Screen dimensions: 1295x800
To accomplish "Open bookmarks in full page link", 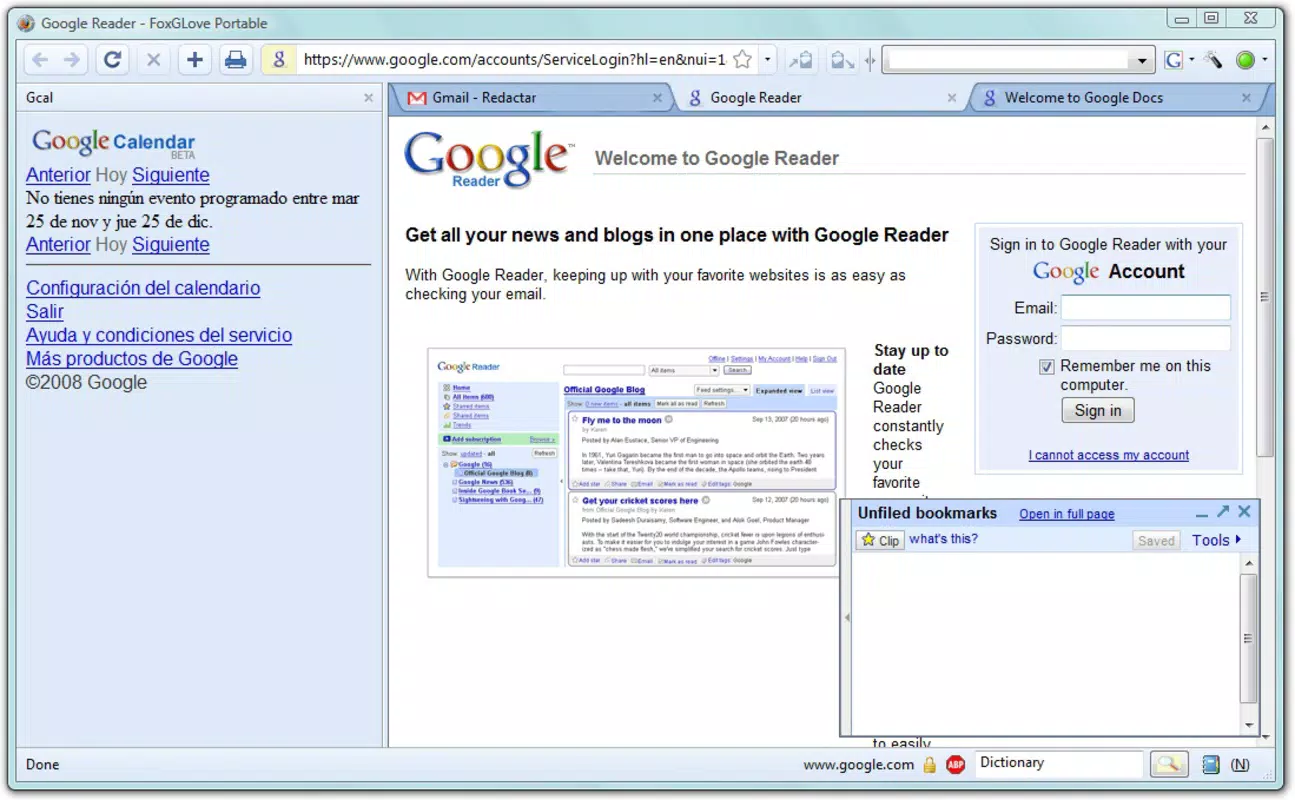I will (1067, 514).
